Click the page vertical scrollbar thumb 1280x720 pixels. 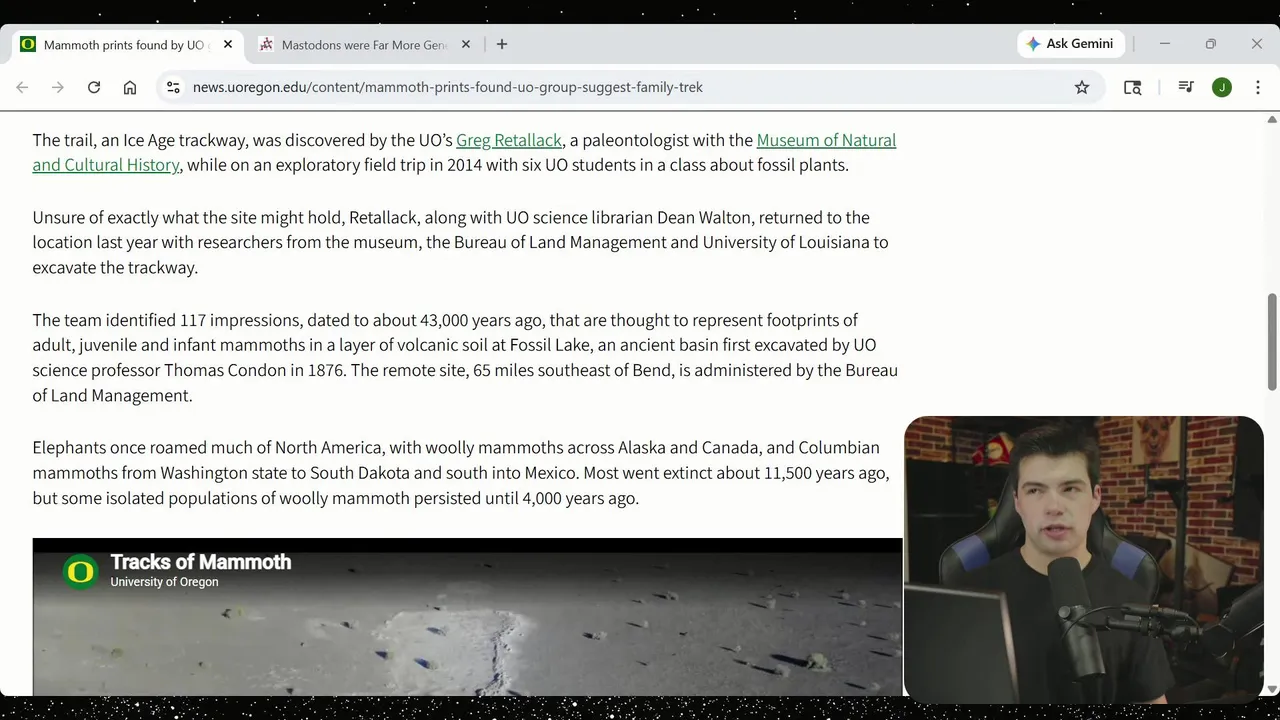coord(1272,342)
